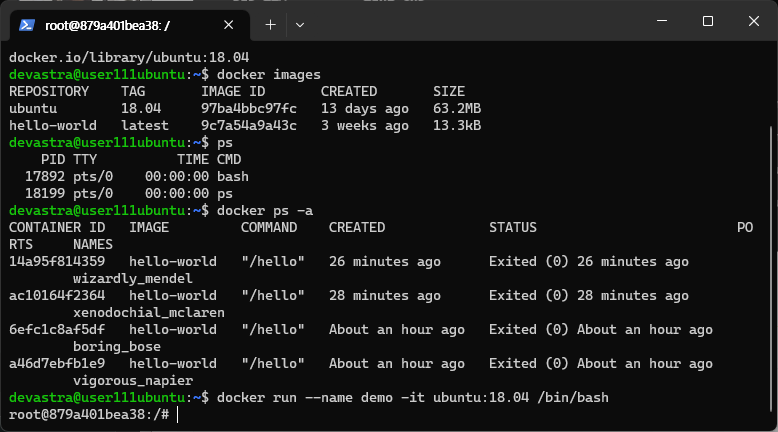Click image ID 9c7a54a9a43c
The width and height of the screenshot is (778, 432).
tap(249, 125)
